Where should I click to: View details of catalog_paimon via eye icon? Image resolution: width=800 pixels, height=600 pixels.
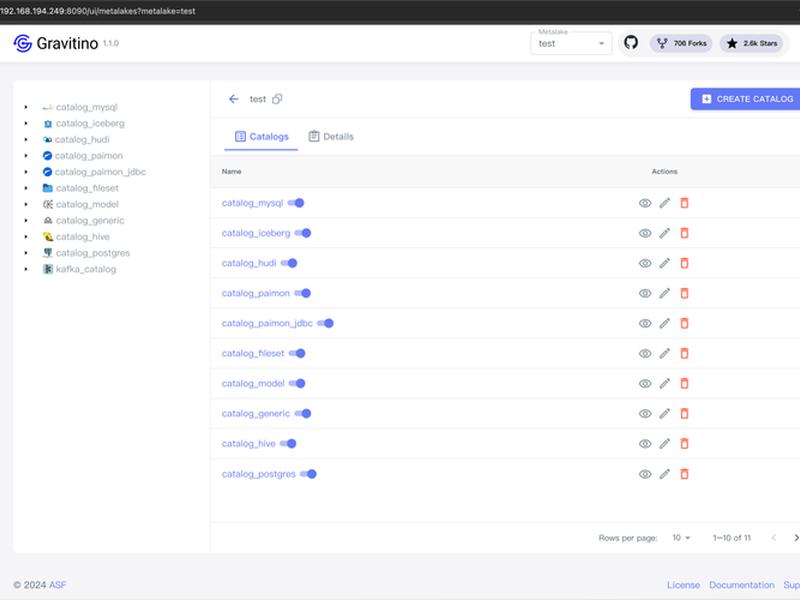[x=645, y=293]
